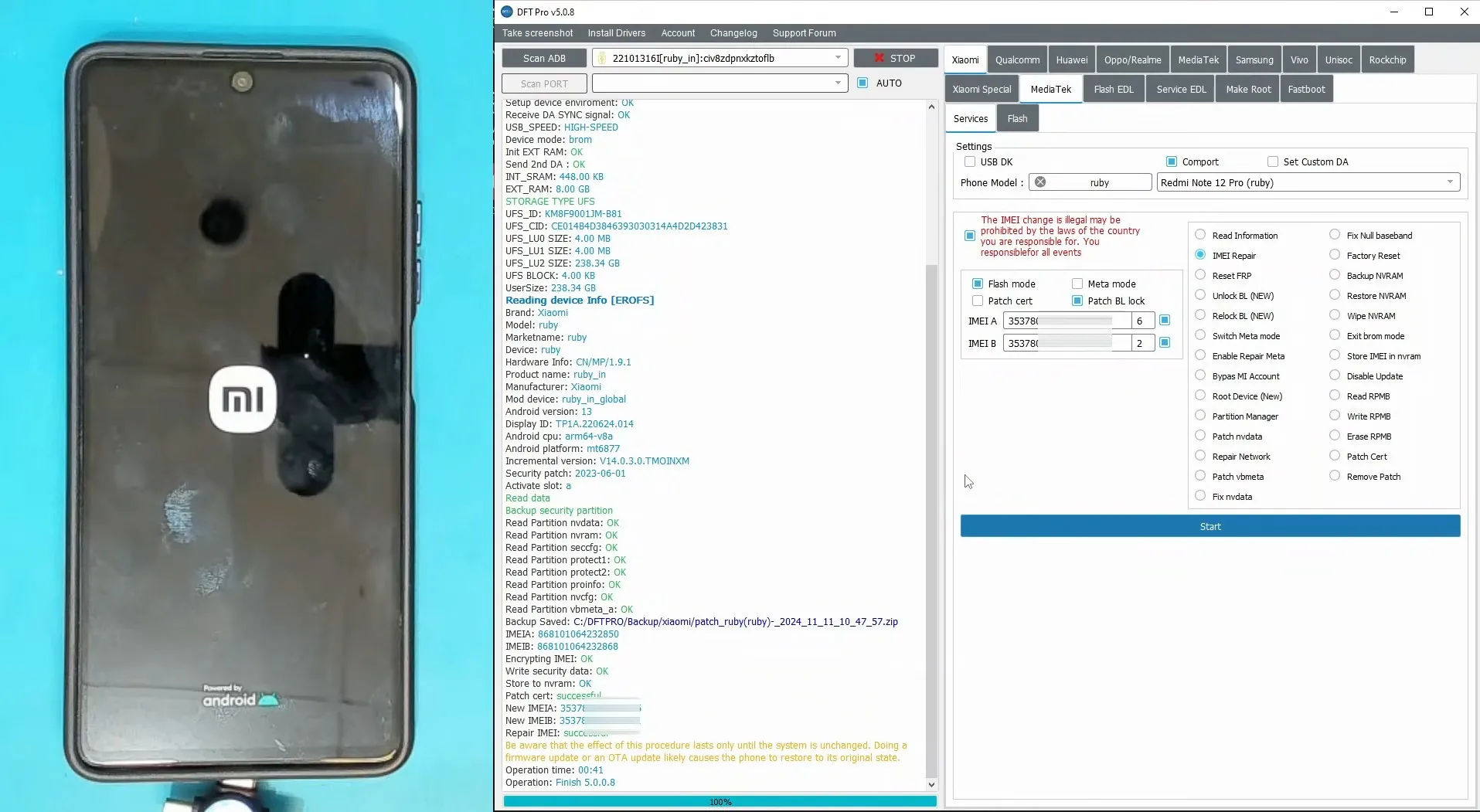Open Support Forum menu
The height and width of the screenshot is (812, 1480).
[804, 33]
